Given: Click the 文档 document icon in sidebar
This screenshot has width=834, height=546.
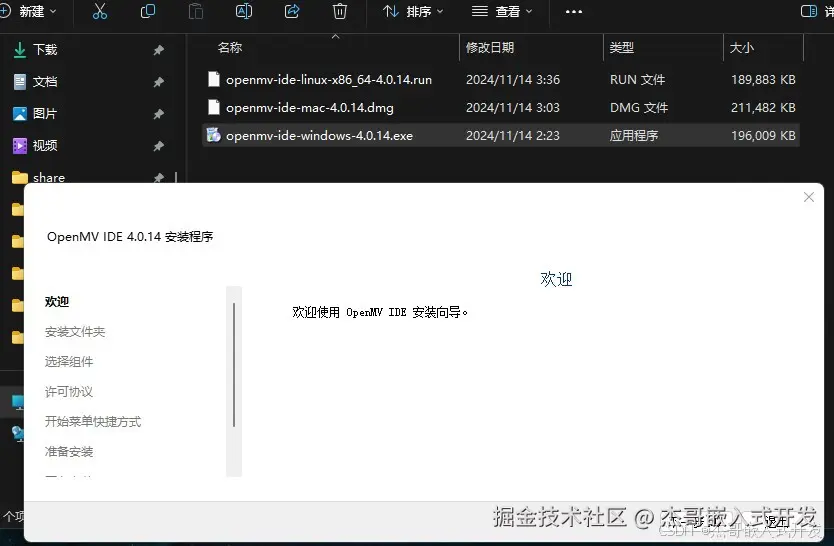Looking at the screenshot, I should pyautogui.click(x=20, y=81).
